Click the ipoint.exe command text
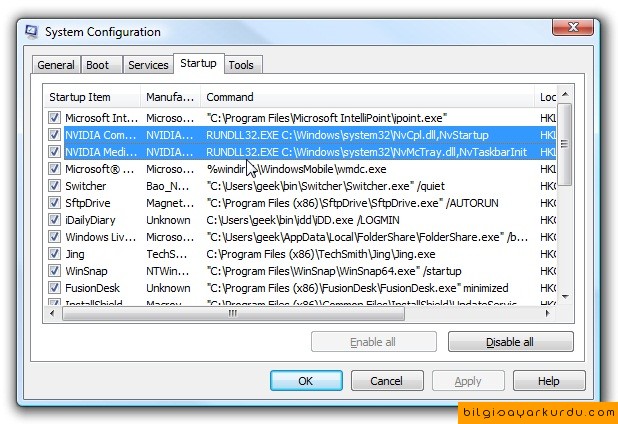 tap(327, 118)
